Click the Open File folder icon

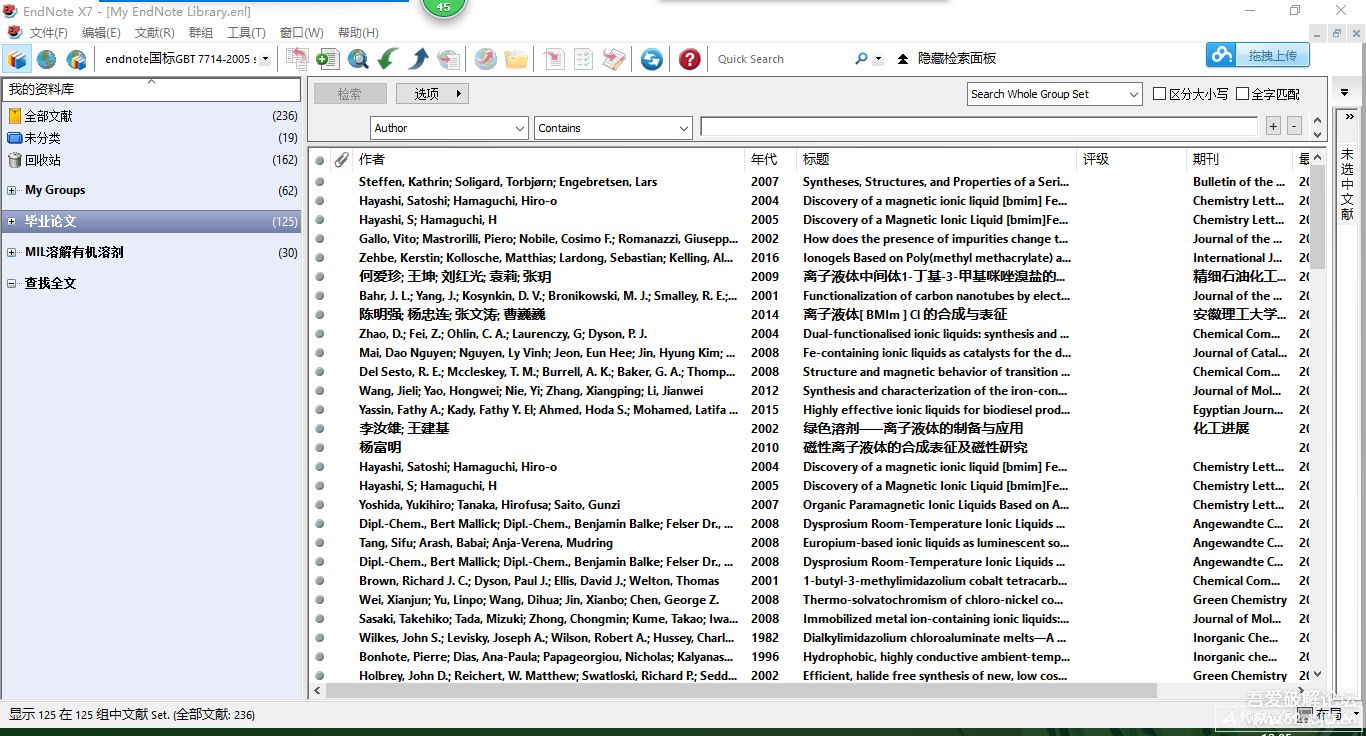click(516, 60)
